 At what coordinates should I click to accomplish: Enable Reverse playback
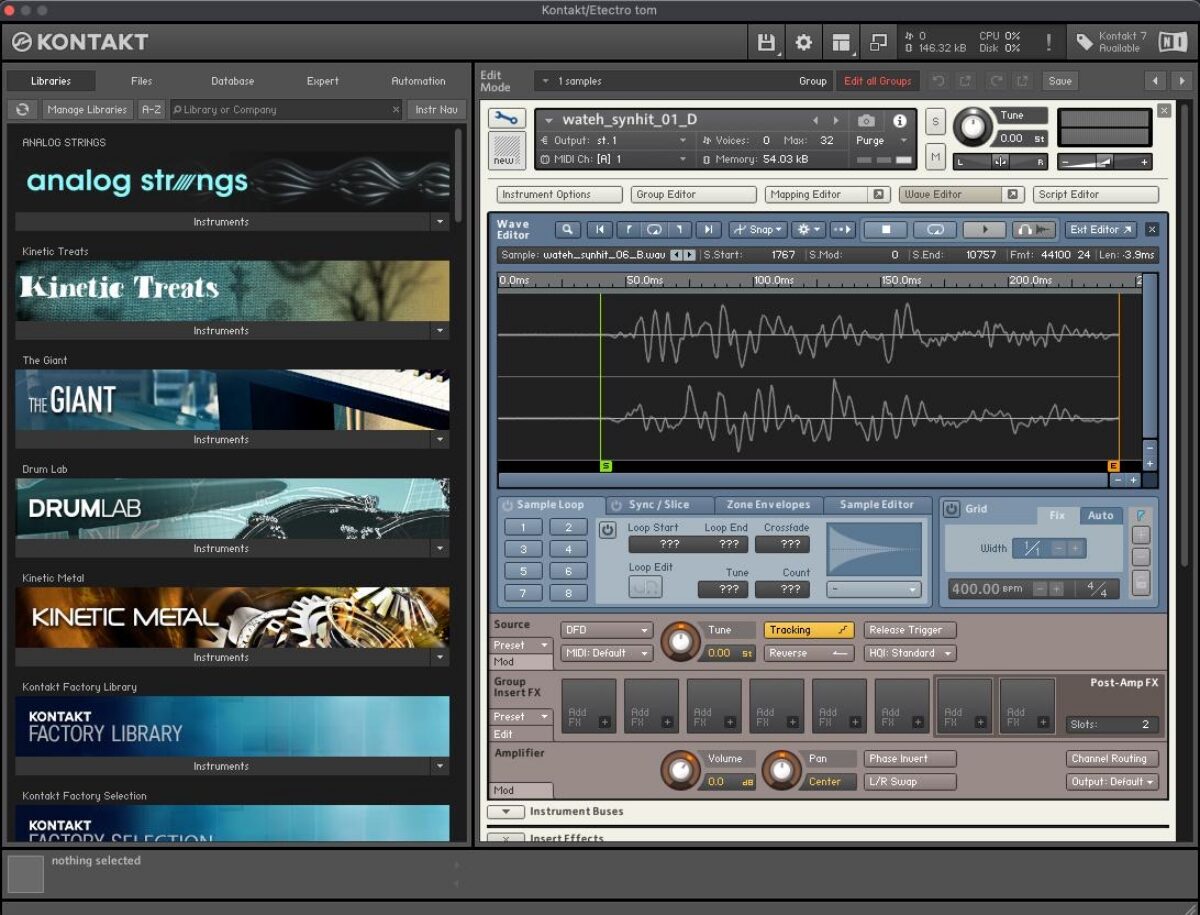(809, 653)
